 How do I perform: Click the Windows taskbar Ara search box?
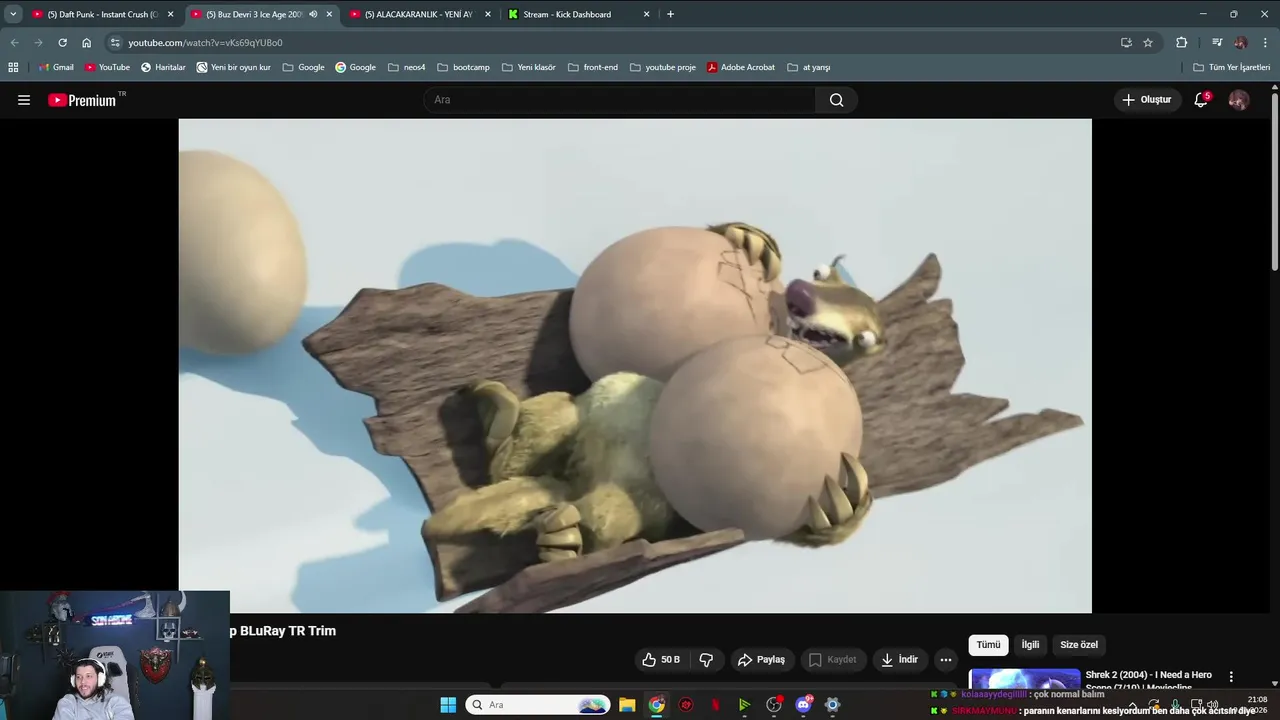[538, 705]
